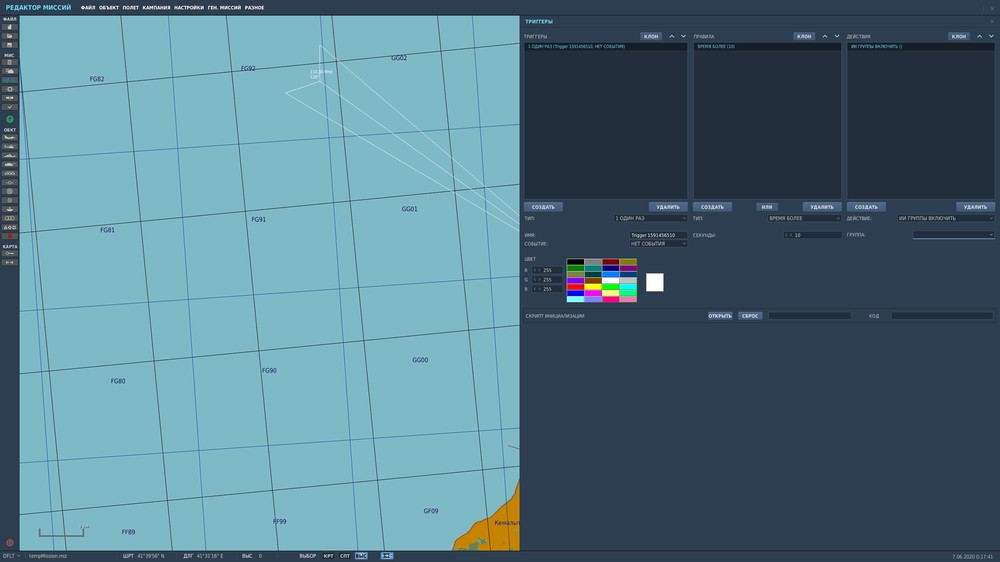Open the НАСТРОЙКИ menu
The width and height of the screenshot is (1000, 562).
click(x=189, y=8)
